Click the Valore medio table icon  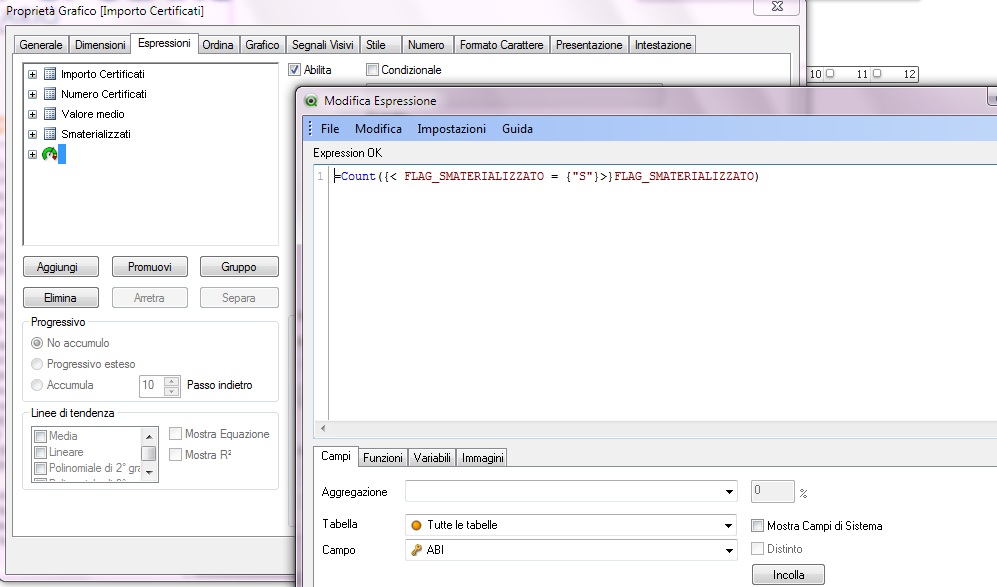[x=49, y=114]
